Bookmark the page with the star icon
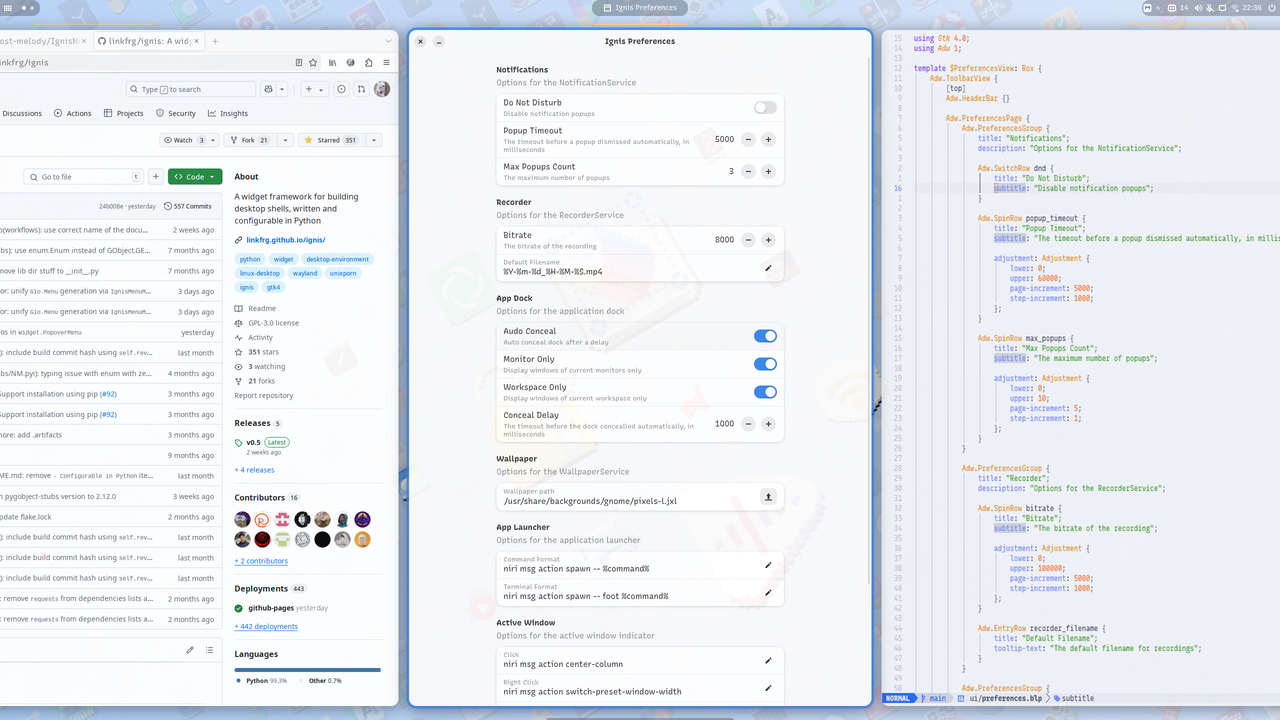Viewport: 1280px width, 720px height. [313, 62]
